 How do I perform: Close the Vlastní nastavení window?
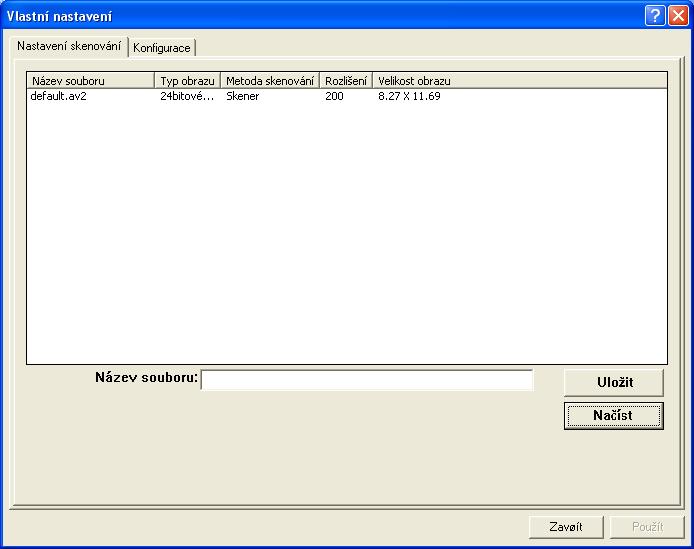(x=679, y=16)
